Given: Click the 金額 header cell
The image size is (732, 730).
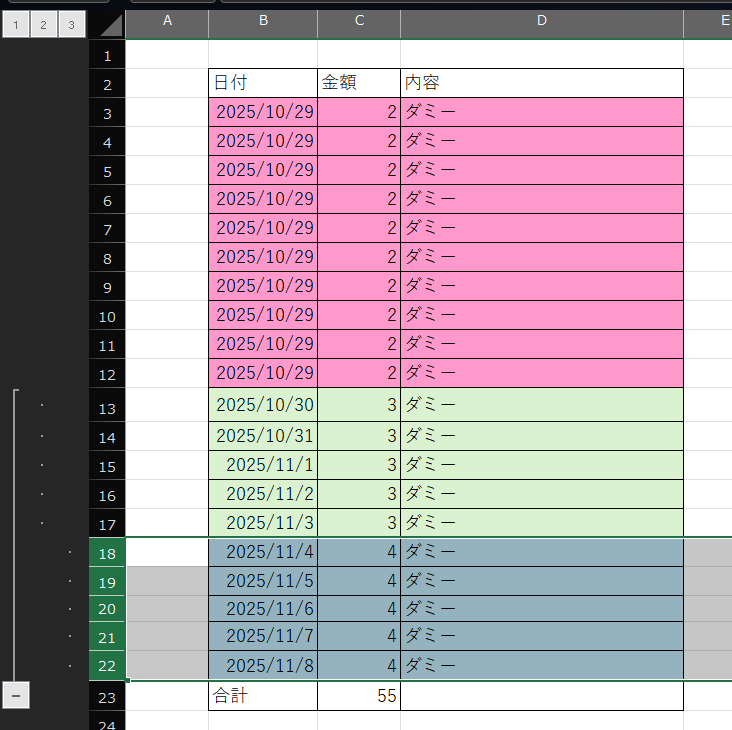Looking at the screenshot, I should point(359,83).
